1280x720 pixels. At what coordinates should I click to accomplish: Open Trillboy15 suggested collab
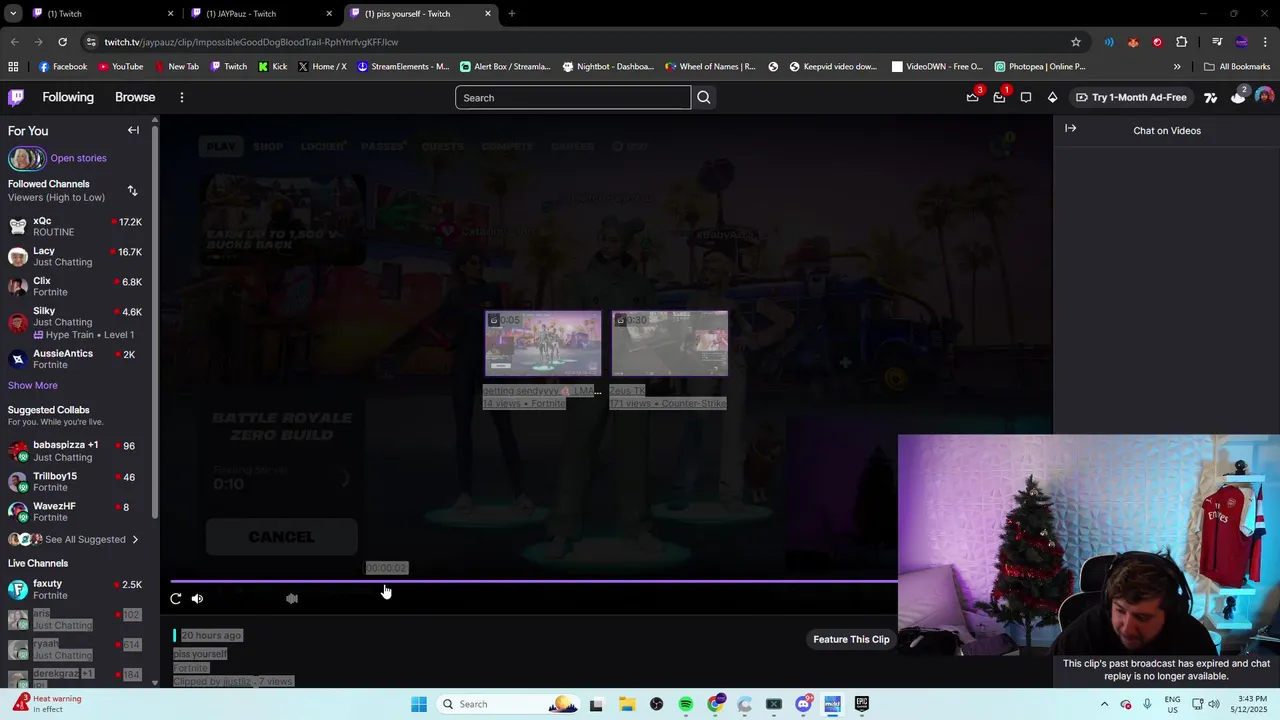tap(76, 481)
